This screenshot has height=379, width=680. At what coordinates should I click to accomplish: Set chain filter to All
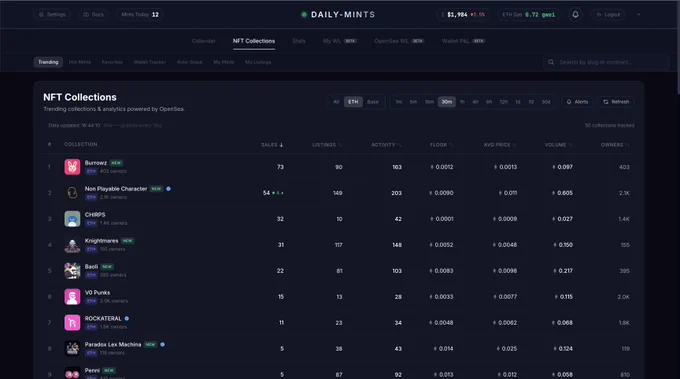coord(336,102)
